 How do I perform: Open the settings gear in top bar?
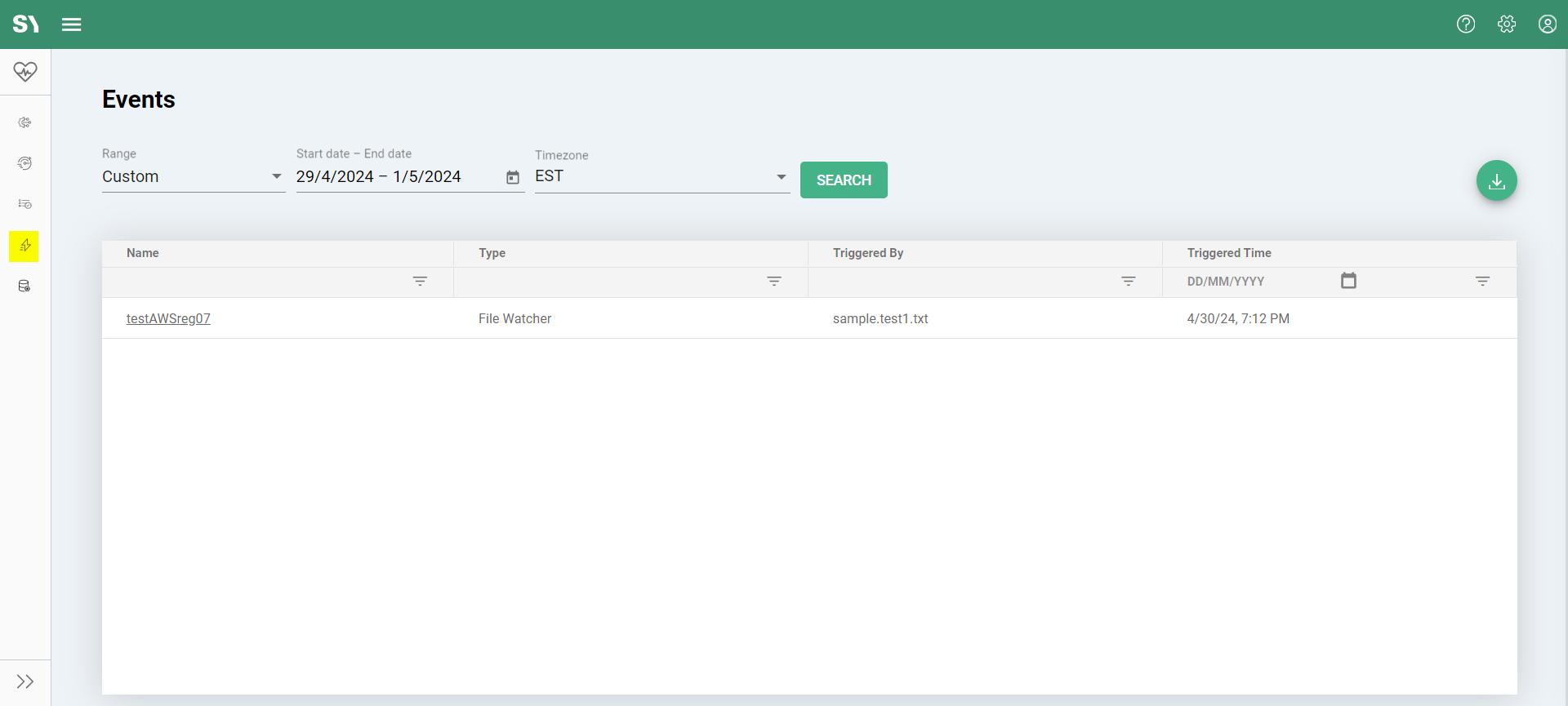click(x=1507, y=24)
